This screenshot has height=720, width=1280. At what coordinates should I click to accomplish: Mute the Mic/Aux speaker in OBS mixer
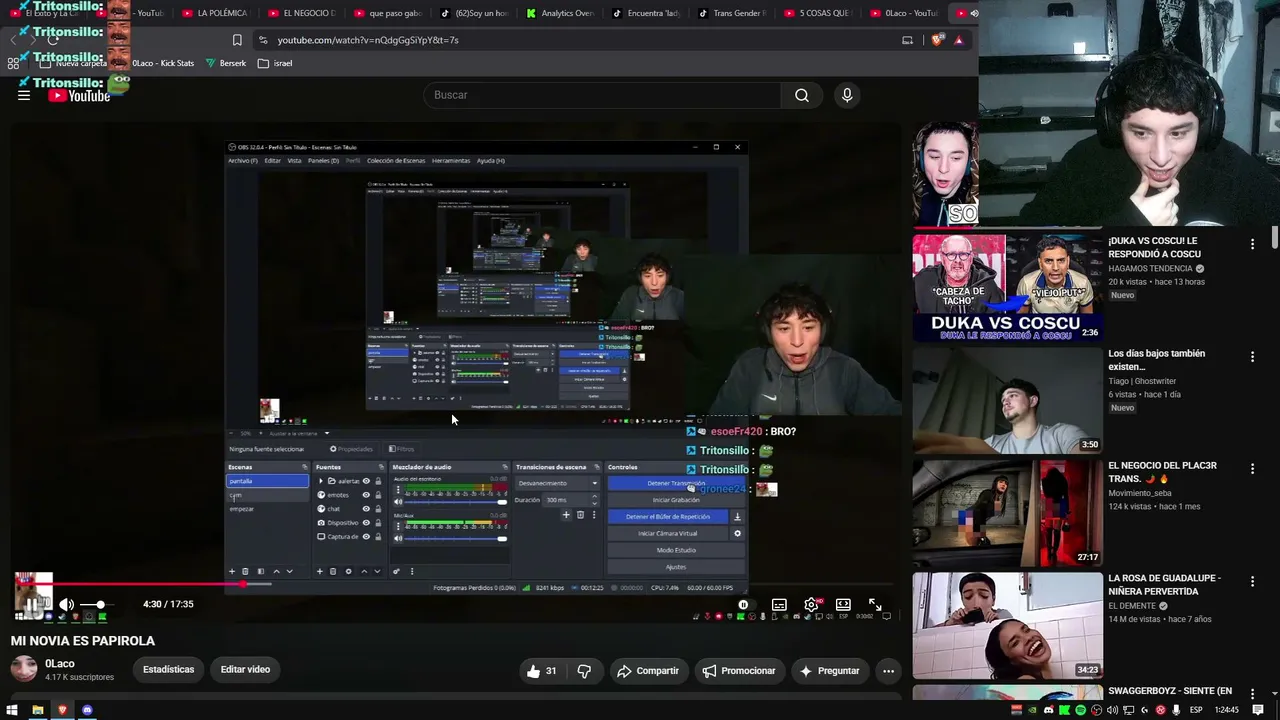coord(398,539)
